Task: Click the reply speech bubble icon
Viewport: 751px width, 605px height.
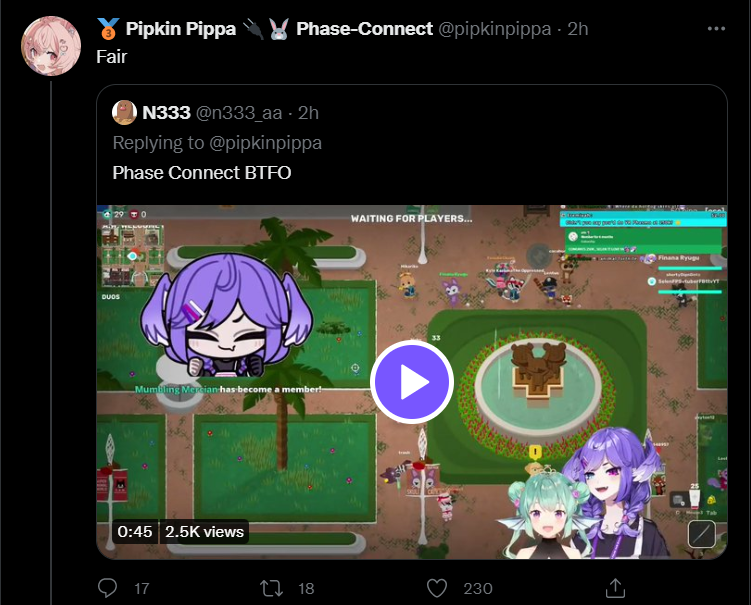Action: coord(107,588)
